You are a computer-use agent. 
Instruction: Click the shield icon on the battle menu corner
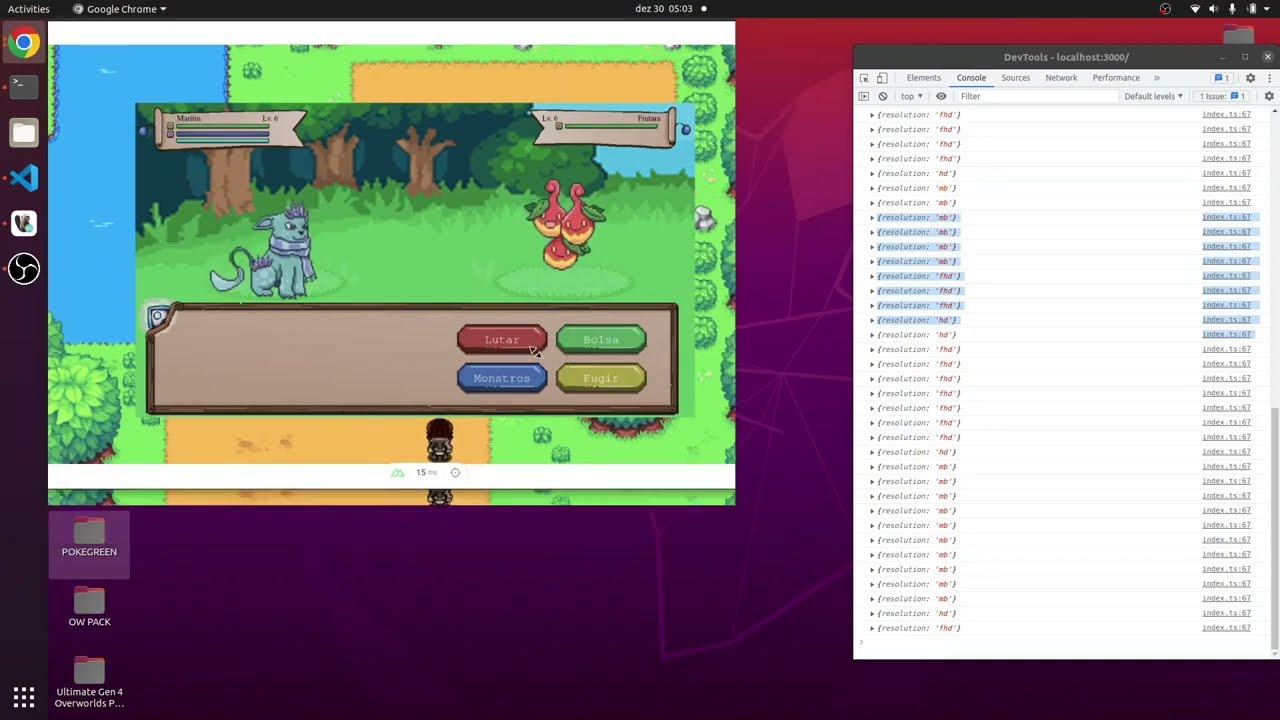pos(157,317)
